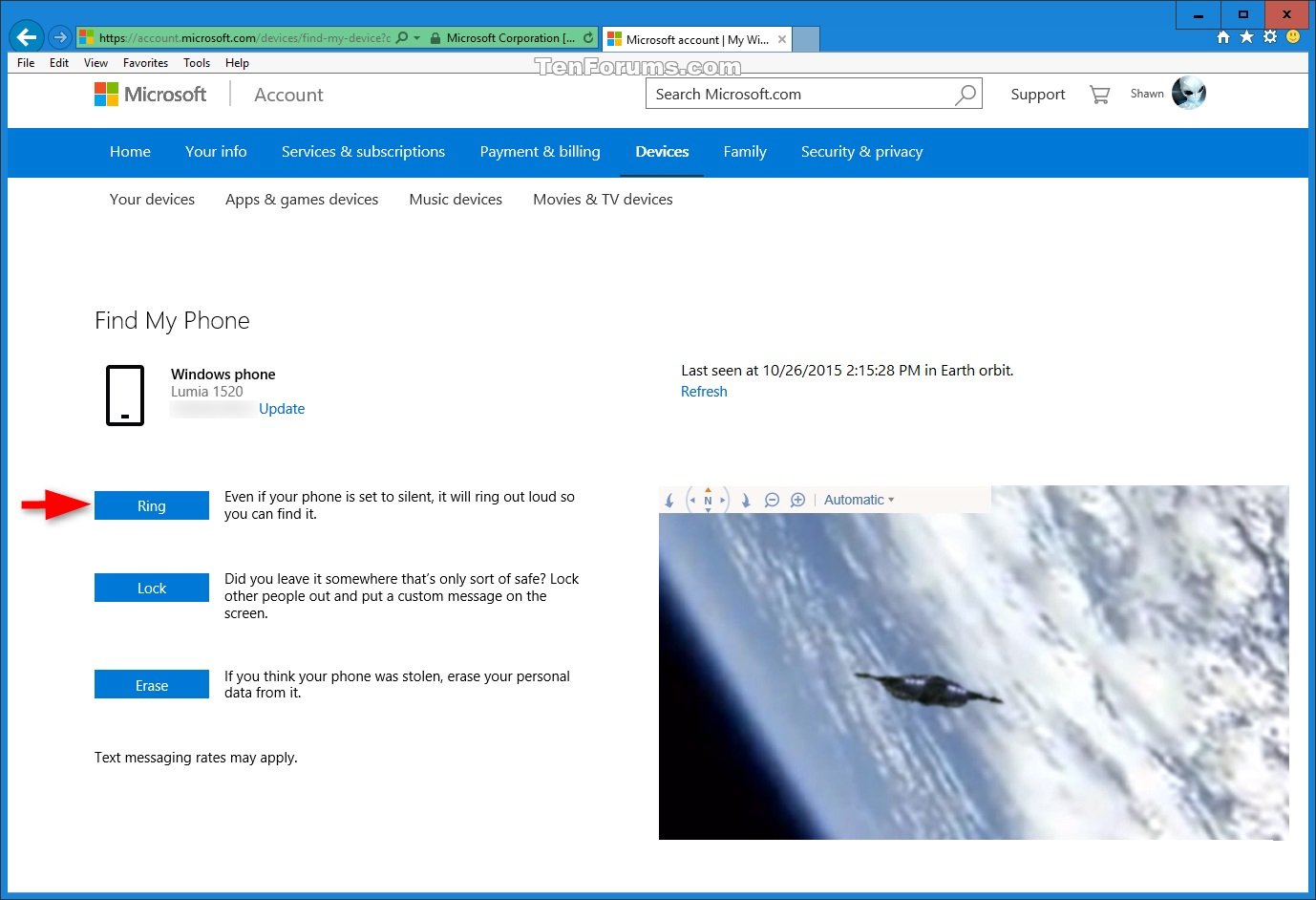Open the Help menu
This screenshot has width=1316, height=900.
click(237, 63)
